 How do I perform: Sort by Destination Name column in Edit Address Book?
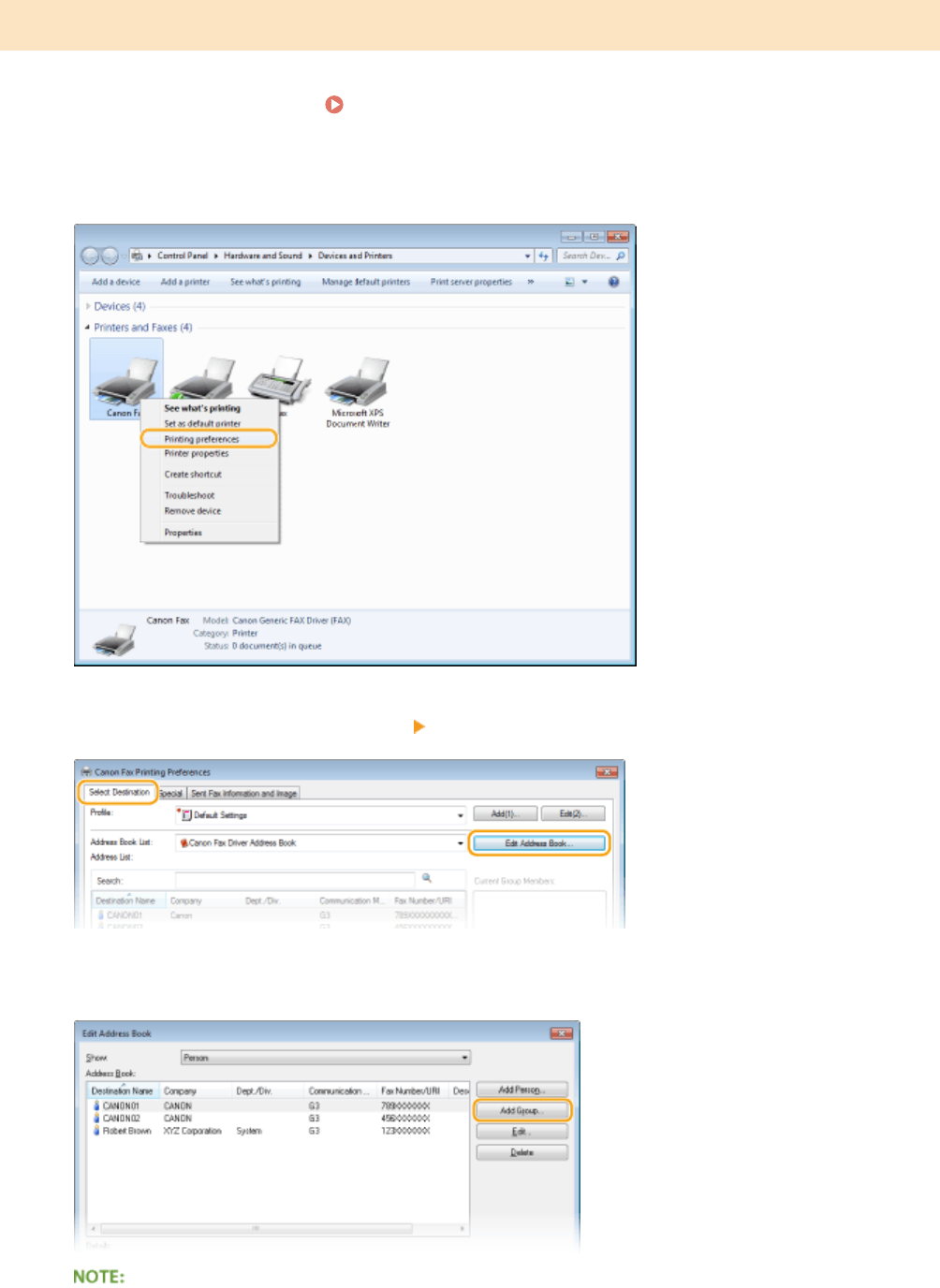[x=123, y=1091]
